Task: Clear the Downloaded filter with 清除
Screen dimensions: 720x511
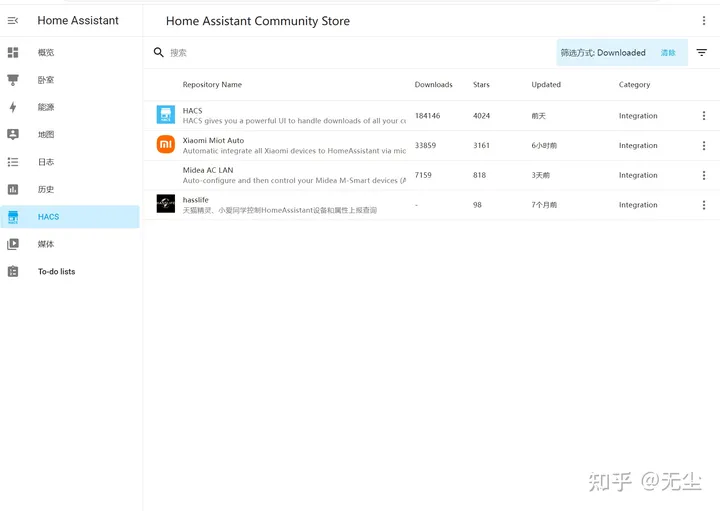Action: pos(668,53)
